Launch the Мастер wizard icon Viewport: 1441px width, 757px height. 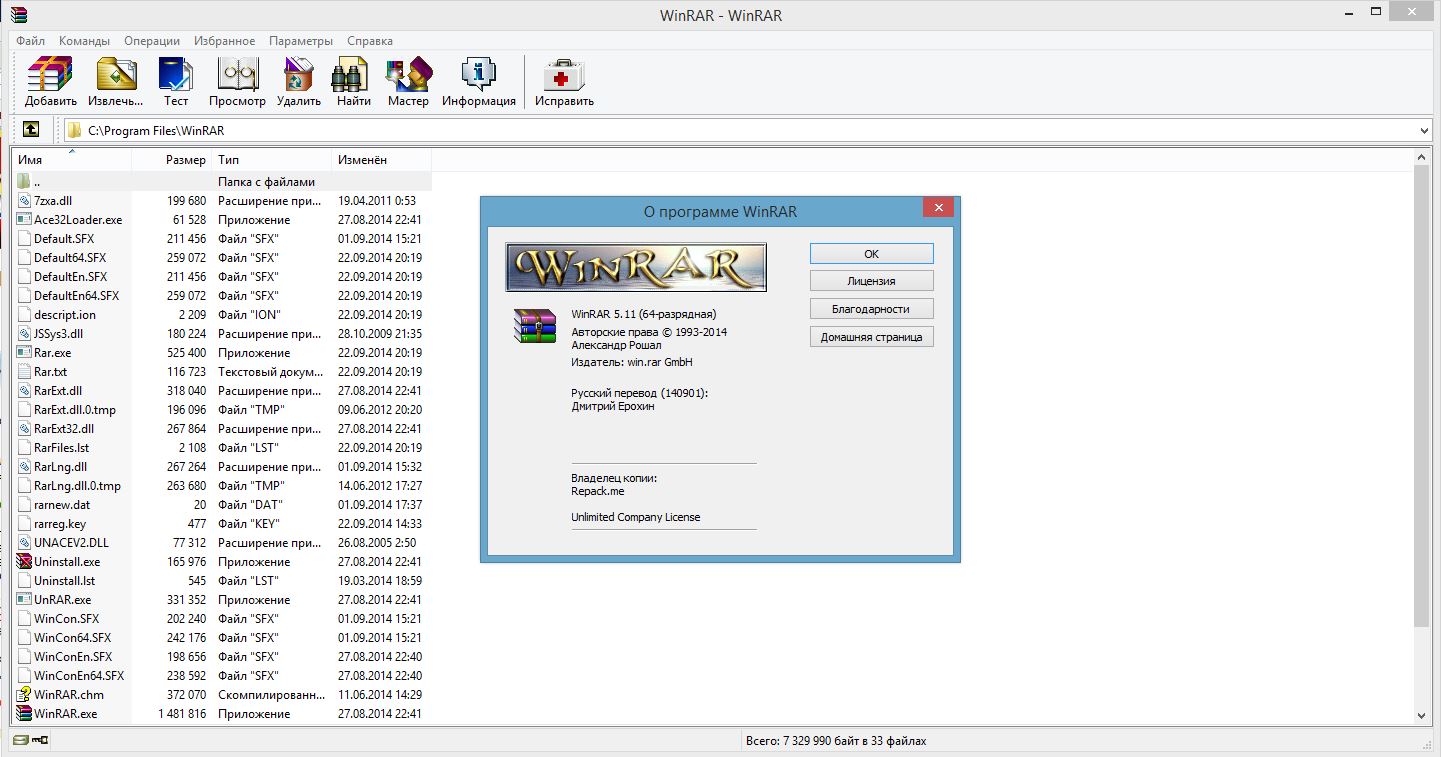click(x=408, y=75)
